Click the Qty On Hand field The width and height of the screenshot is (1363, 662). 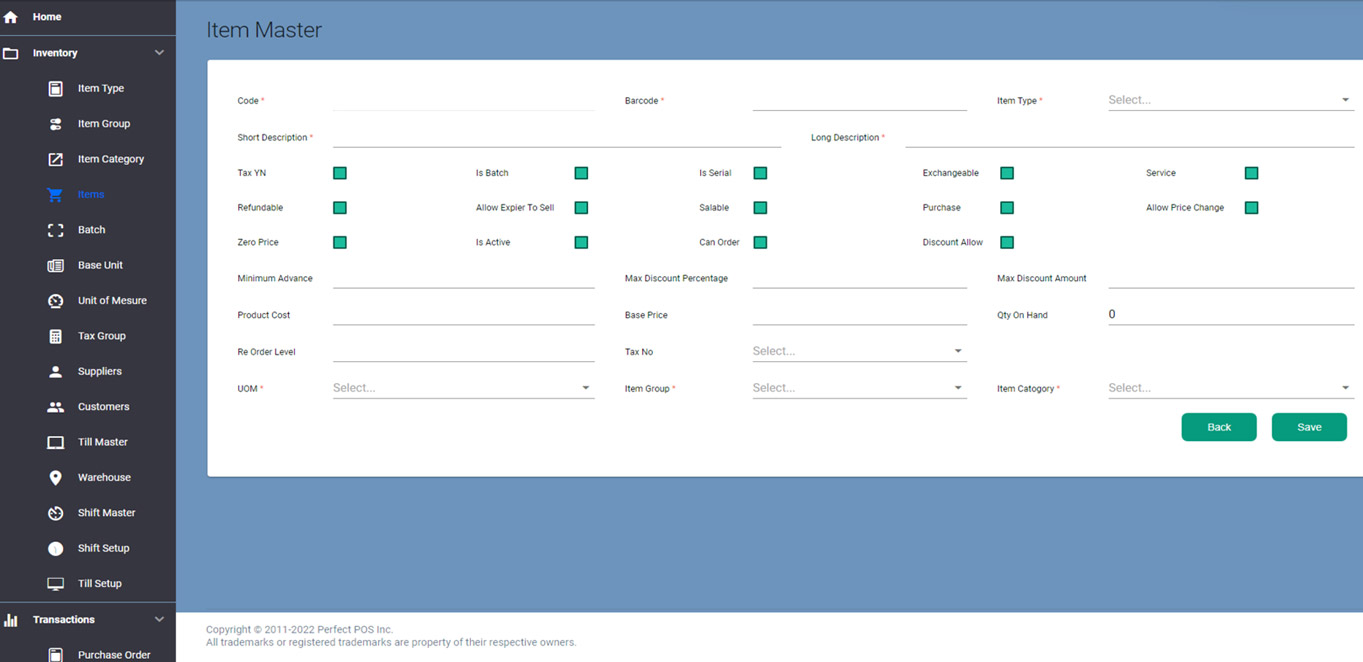pos(1231,315)
